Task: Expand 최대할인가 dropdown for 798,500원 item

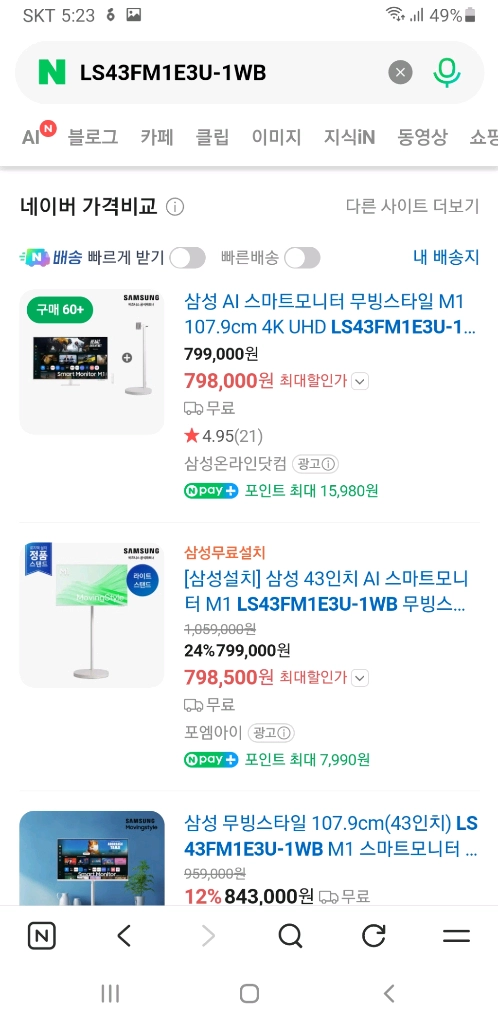Action: 360,679
